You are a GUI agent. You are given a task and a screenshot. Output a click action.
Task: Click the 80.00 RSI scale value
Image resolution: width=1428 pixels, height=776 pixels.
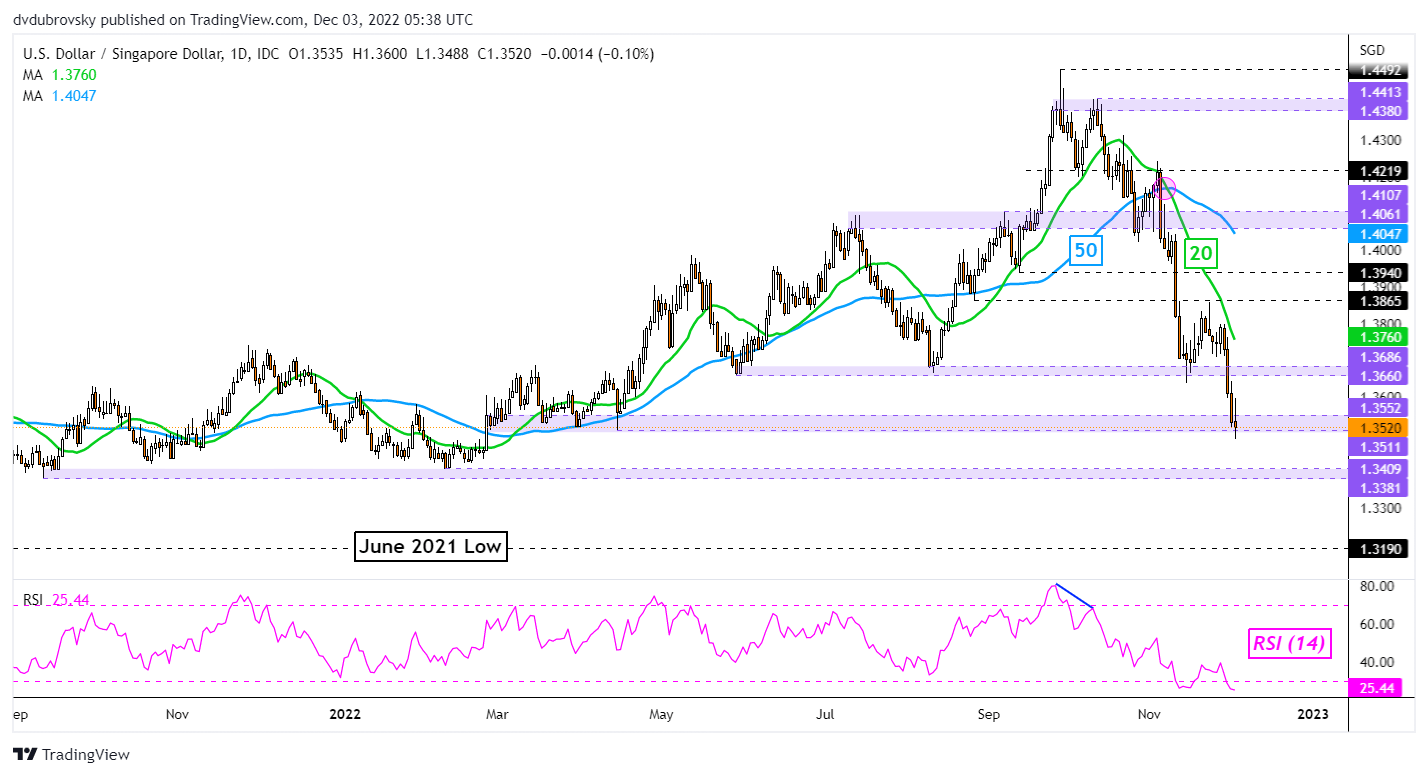[x=1376, y=586]
